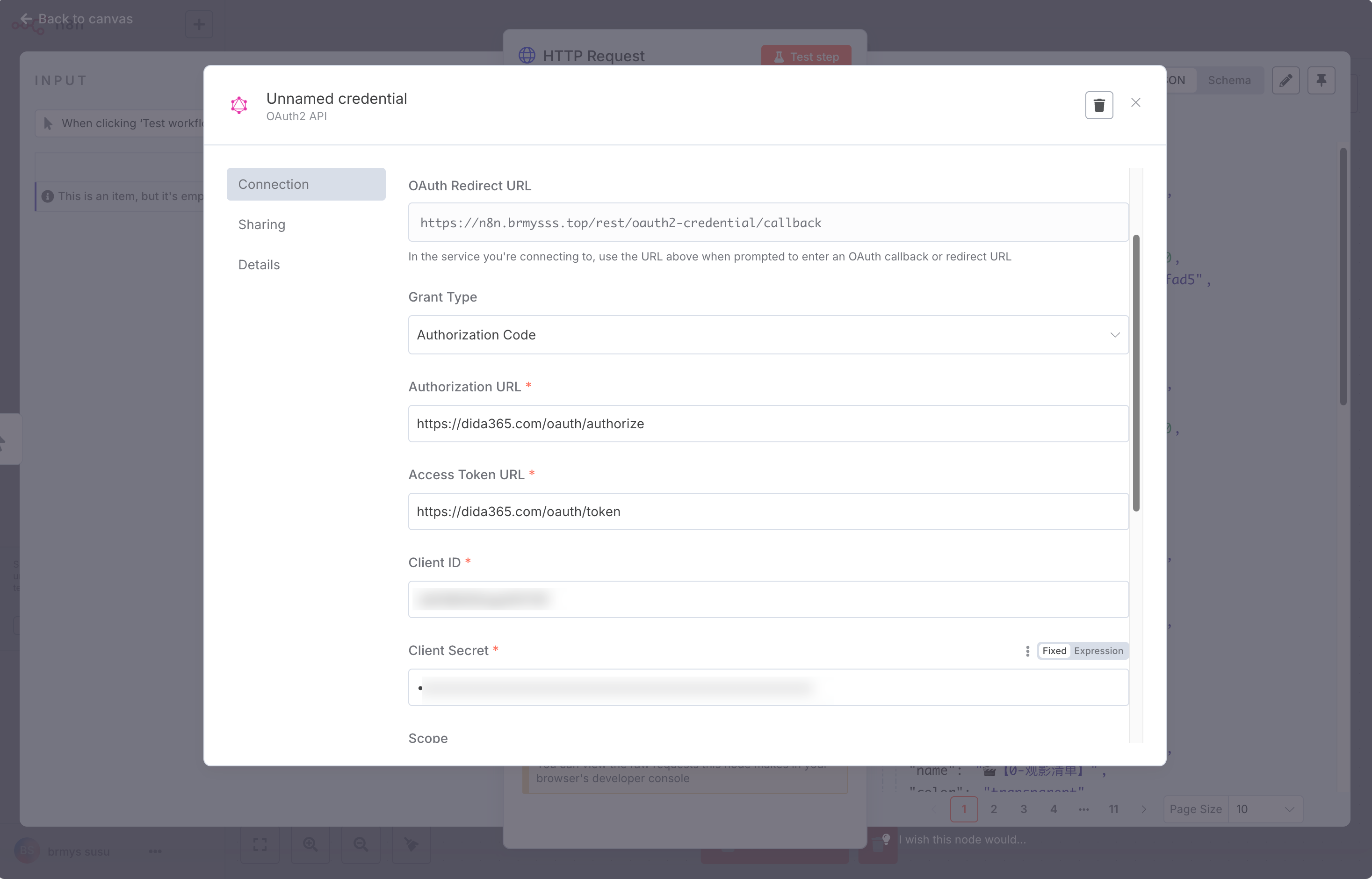Click the Authorization URL input field

[x=768, y=424]
